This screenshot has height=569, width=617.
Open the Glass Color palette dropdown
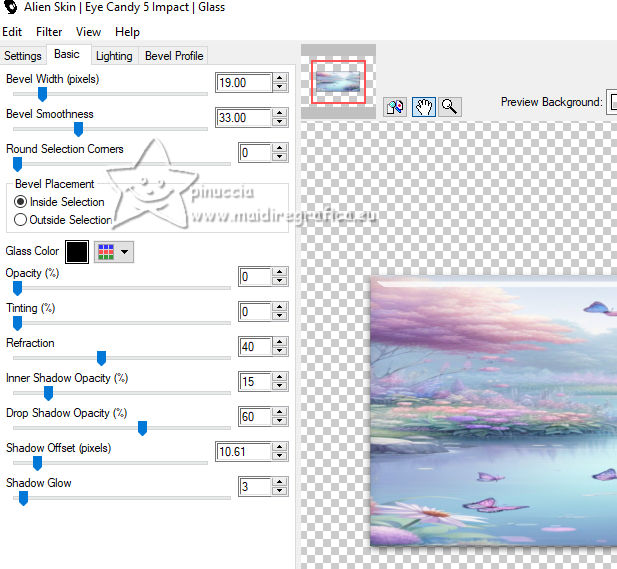coord(114,252)
